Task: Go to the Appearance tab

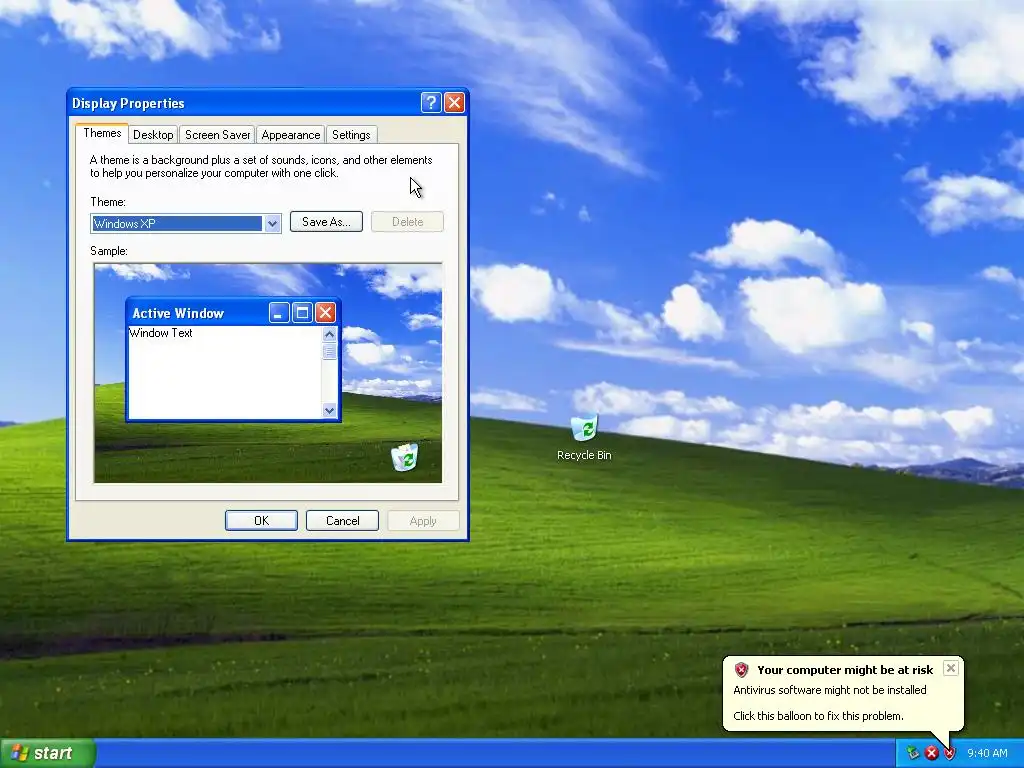Action: click(x=291, y=135)
